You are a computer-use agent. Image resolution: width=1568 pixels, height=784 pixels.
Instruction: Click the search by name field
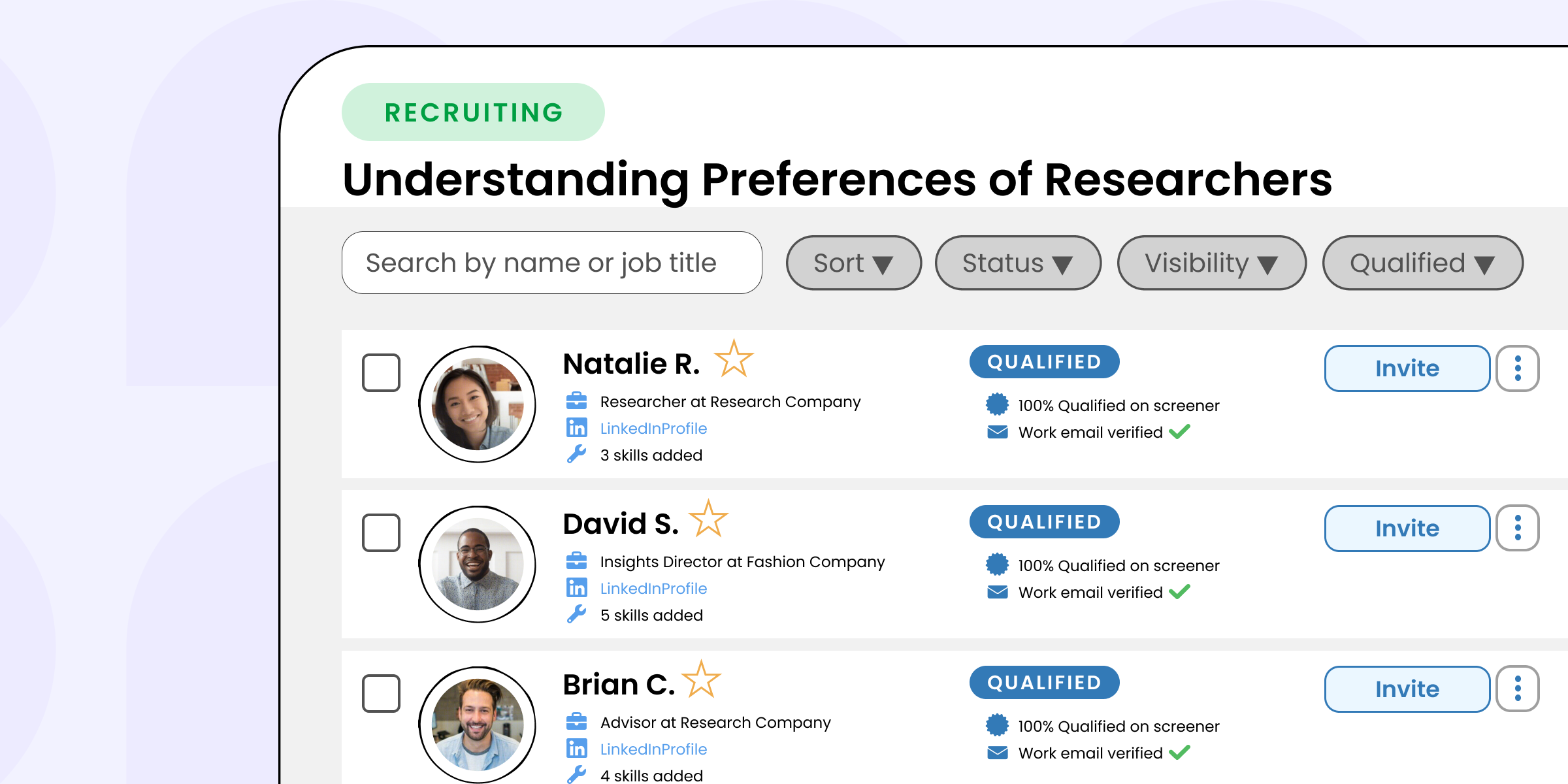(x=551, y=263)
